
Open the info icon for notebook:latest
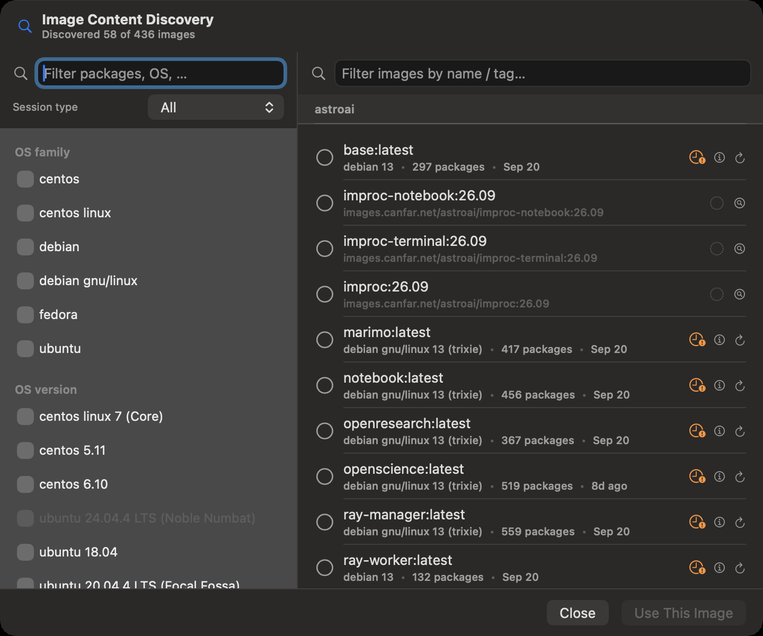719,385
